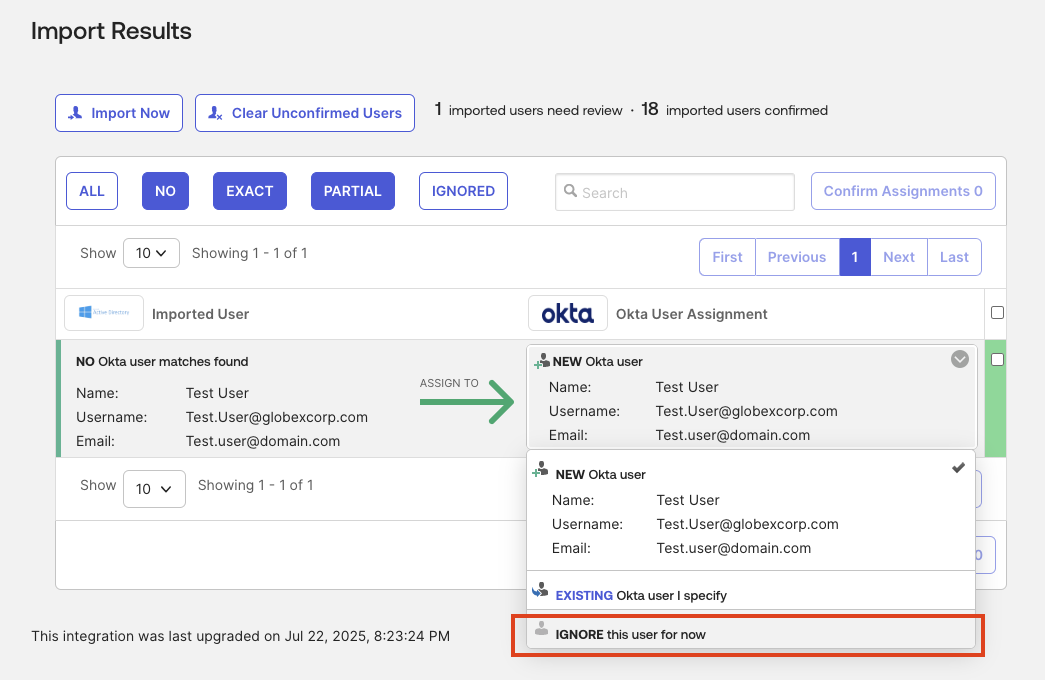This screenshot has height=680, width=1045.
Task: Check the select-all header checkbox
Action: (x=997, y=313)
